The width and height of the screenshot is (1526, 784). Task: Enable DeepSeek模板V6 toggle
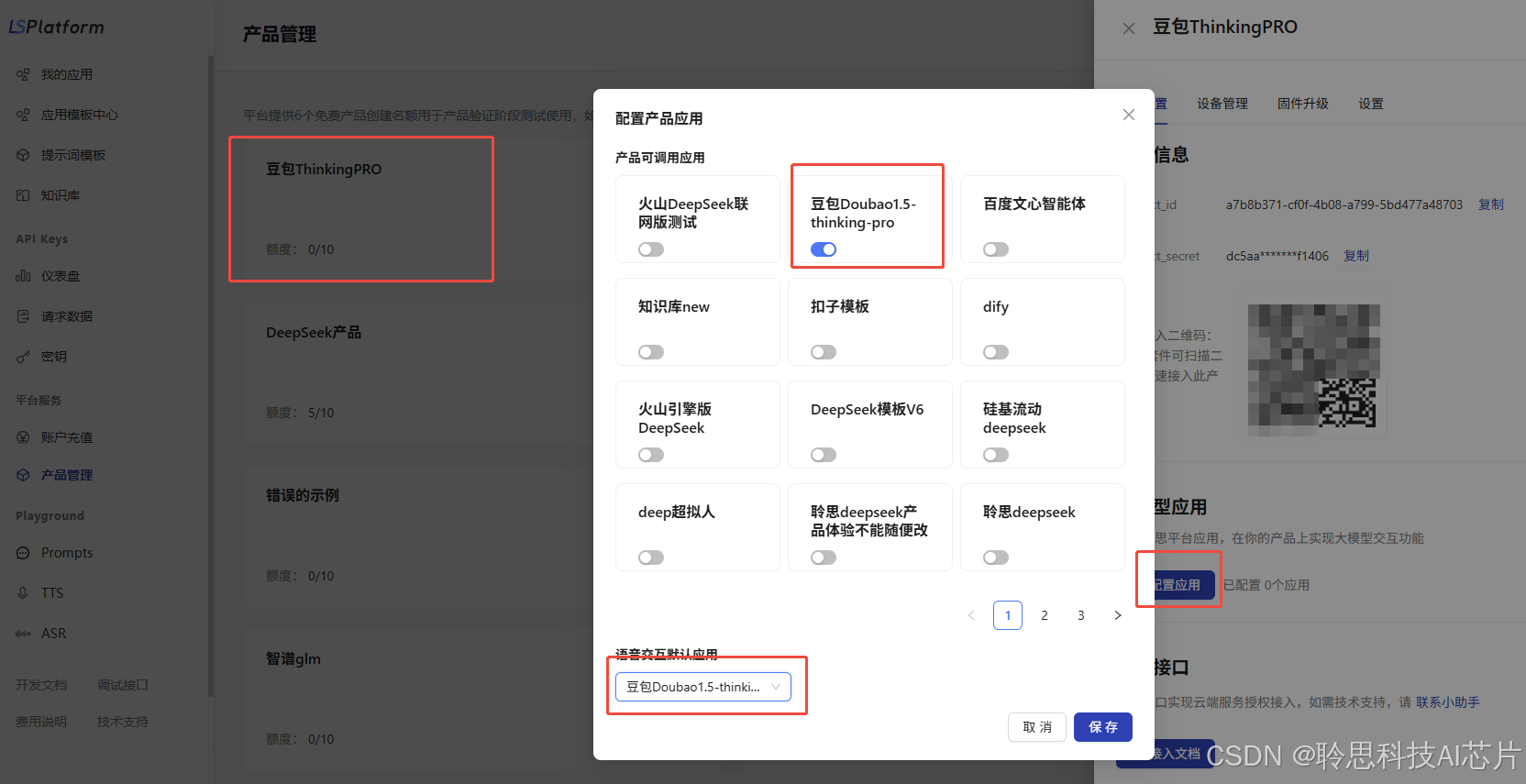[x=824, y=455]
